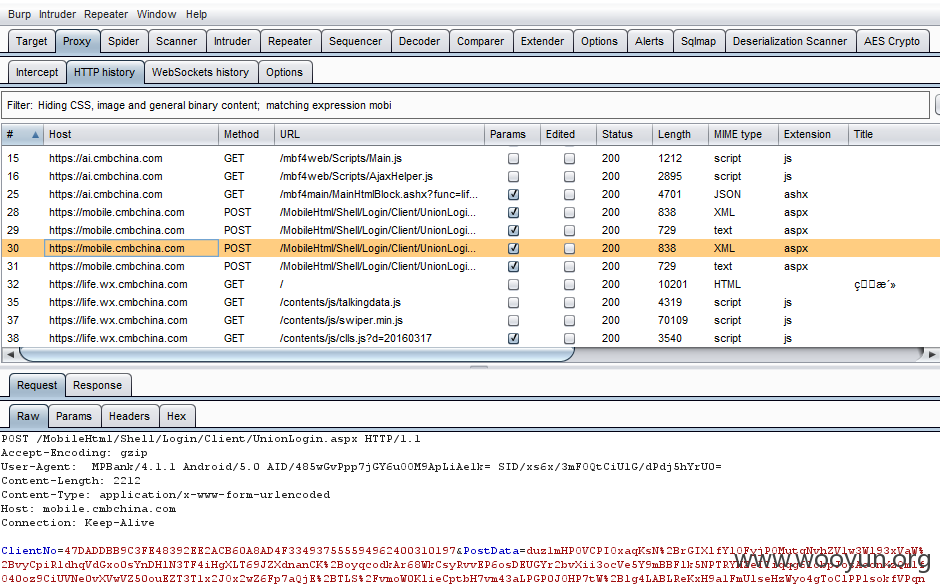This screenshot has height=588, width=940.
Task: Switch to the Extender tab
Action: click(x=543, y=41)
